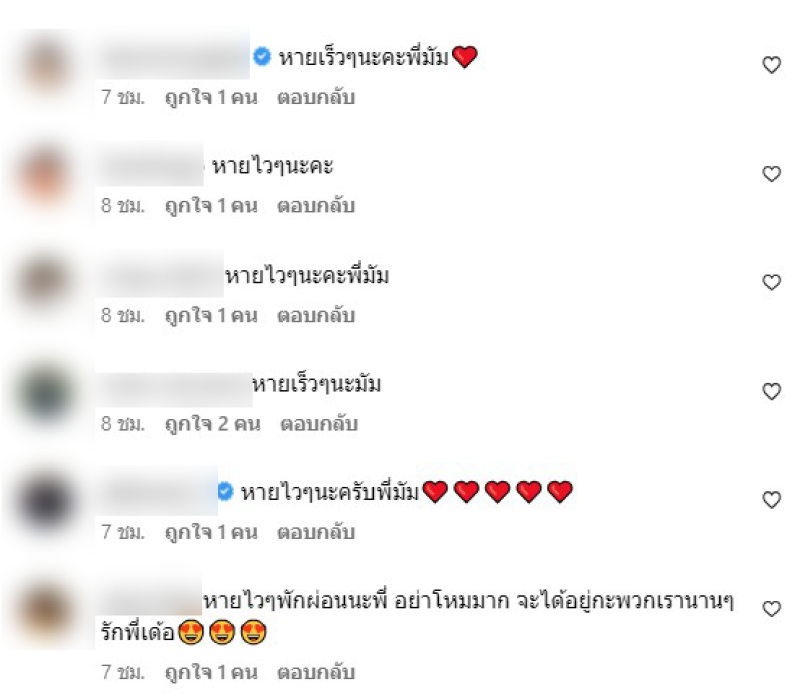Open the first commenter's profile picture

click(46, 66)
